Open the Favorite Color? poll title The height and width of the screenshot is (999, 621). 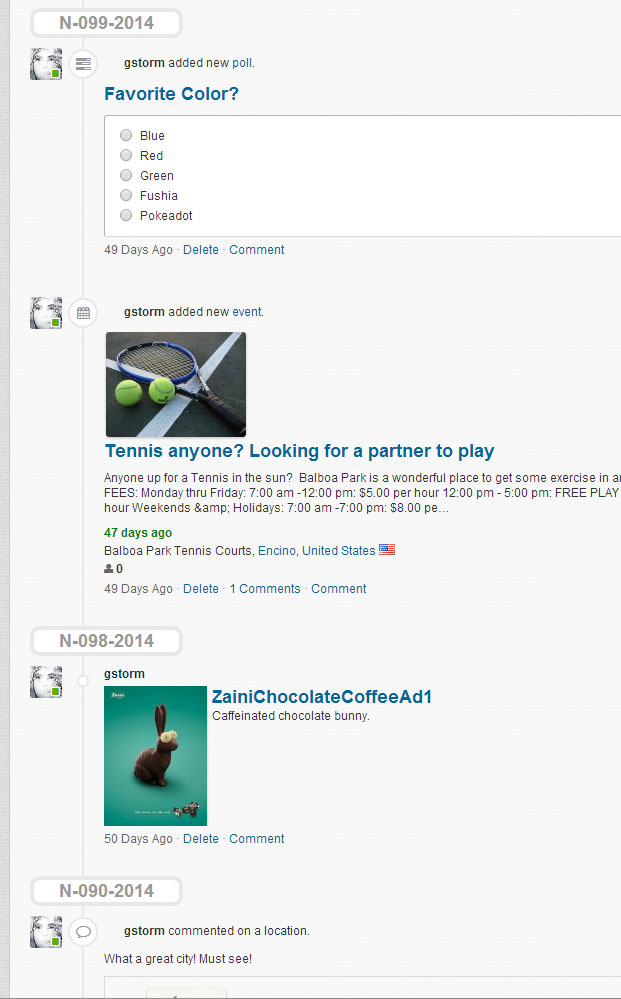click(x=171, y=94)
